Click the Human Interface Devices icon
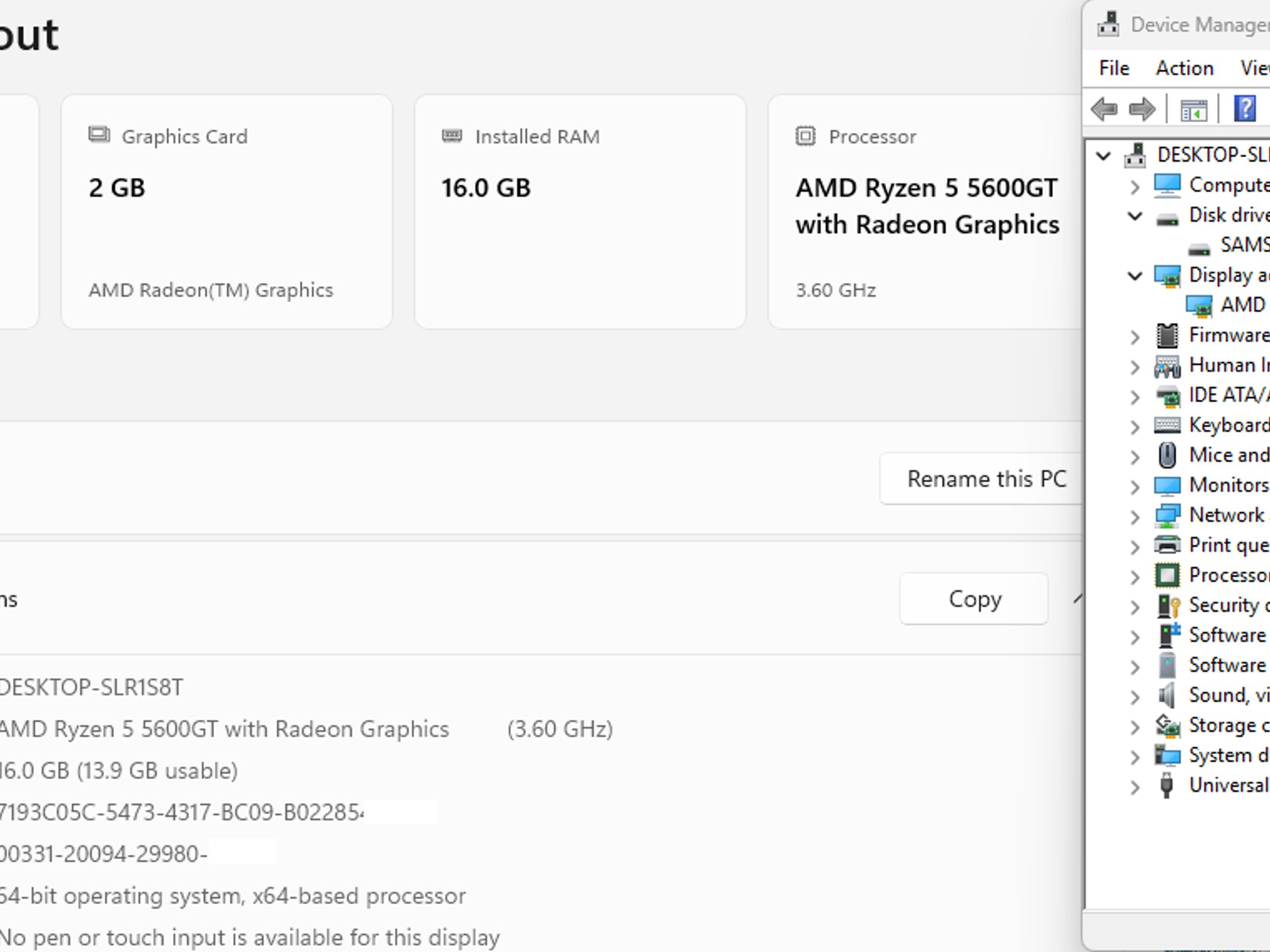1270x952 pixels. 1167,366
